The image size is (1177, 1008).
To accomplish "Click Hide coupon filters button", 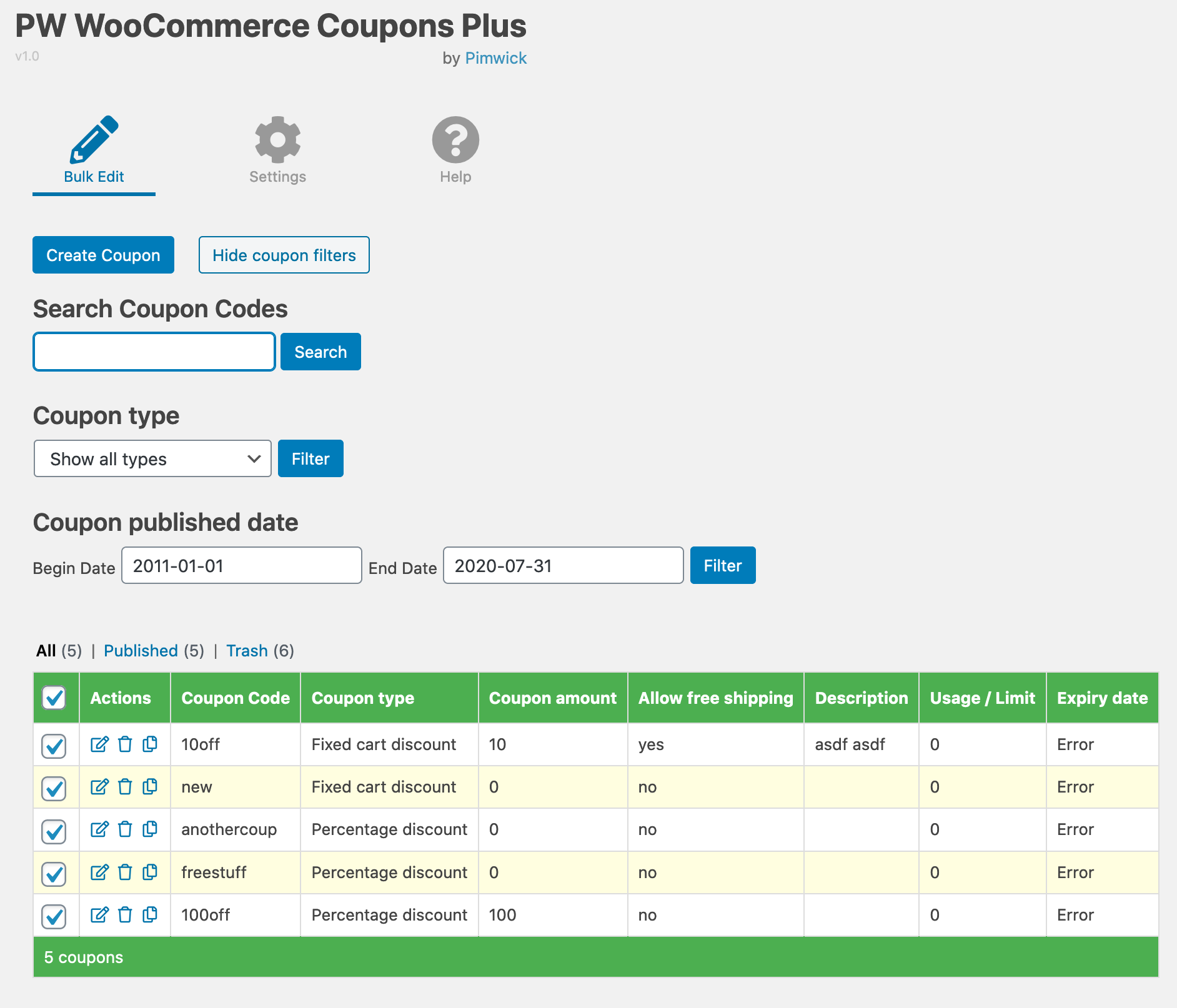I will pyautogui.click(x=284, y=255).
